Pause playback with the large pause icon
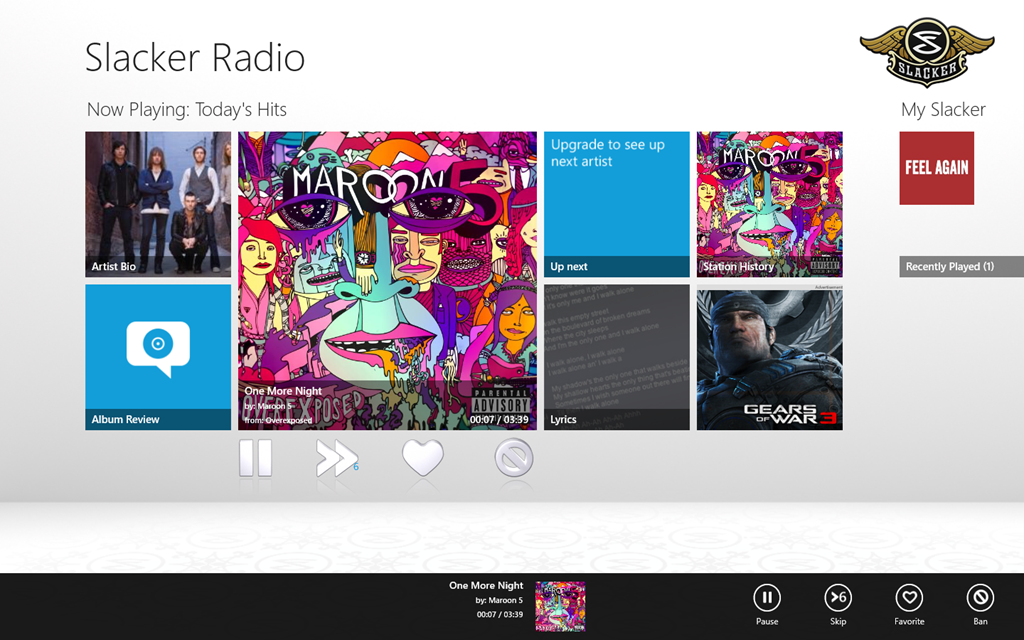 point(255,458)
